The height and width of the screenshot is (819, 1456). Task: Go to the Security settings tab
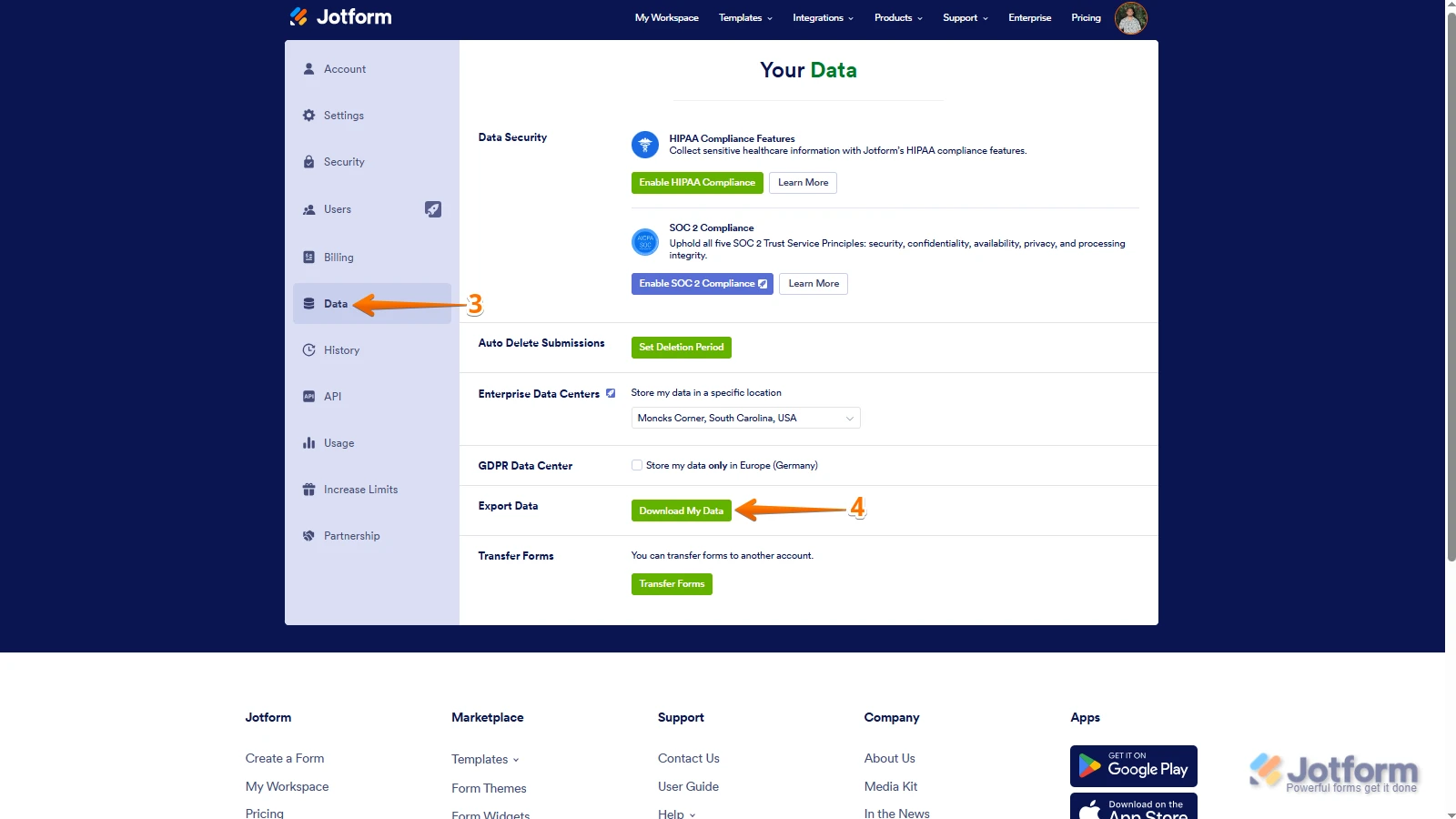(344, 162)
